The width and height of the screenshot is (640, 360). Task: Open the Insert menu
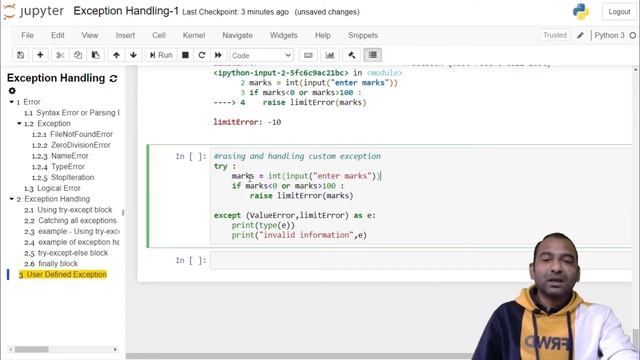[x=125, y=36]
